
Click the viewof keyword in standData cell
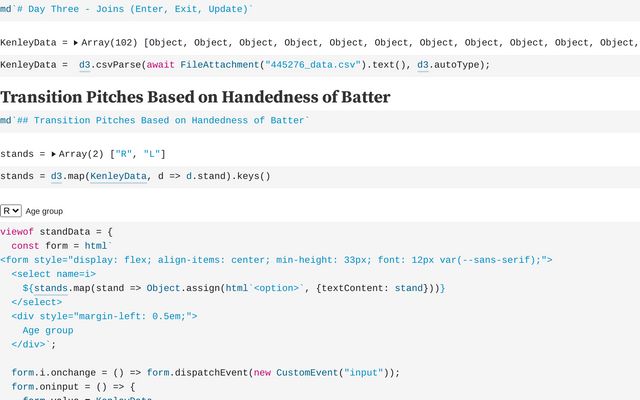[x=17, y=231]
